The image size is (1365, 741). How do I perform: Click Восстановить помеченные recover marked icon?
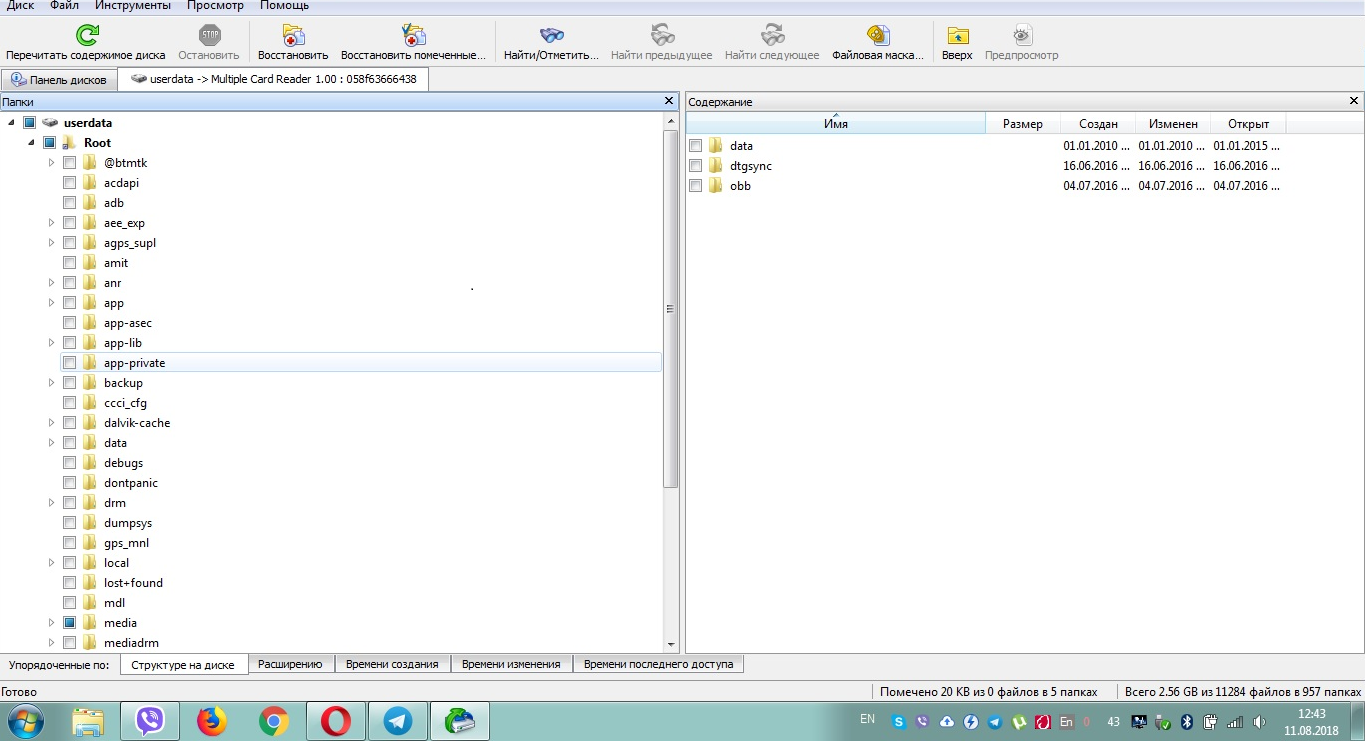(413, 36)
